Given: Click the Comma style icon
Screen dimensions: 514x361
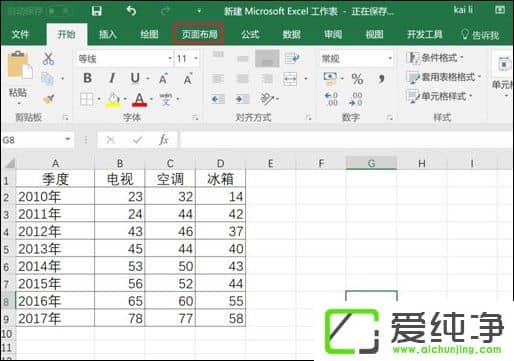Looking at the screenshot, I should point(381,79).
